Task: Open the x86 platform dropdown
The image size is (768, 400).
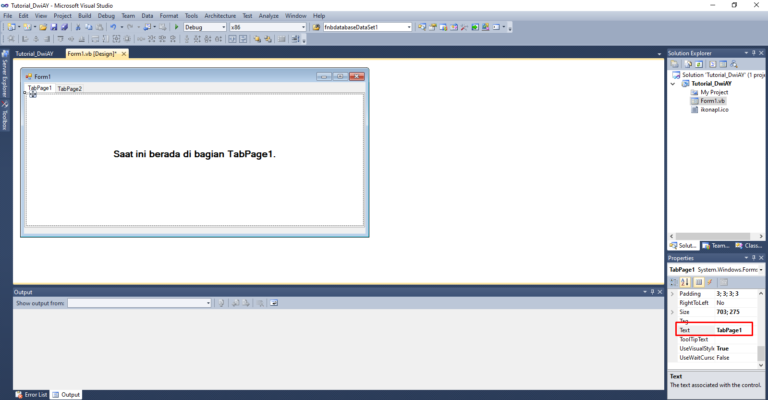Action: pyautogui.click(x=303, y=27)
